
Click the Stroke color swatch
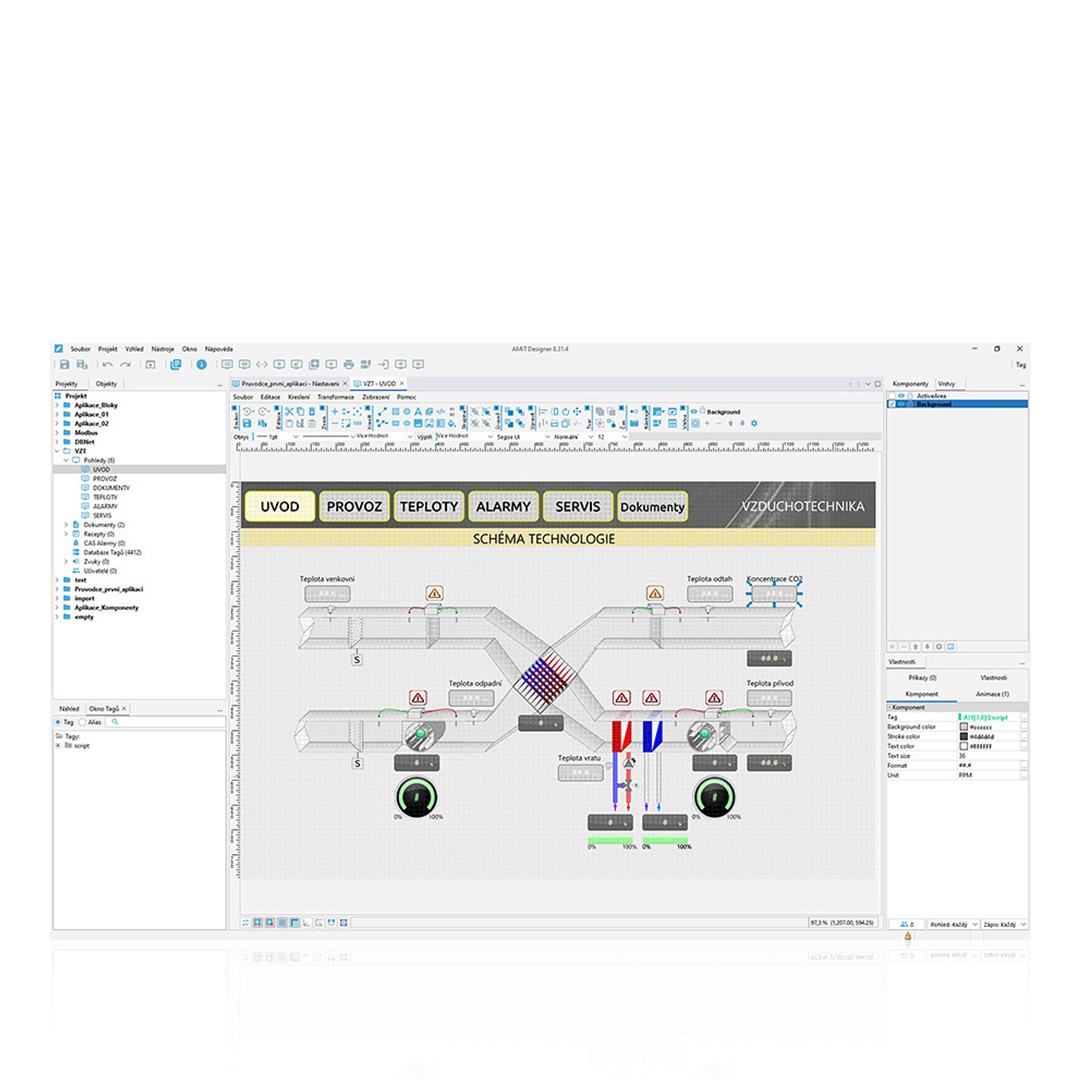pos(964,736)
